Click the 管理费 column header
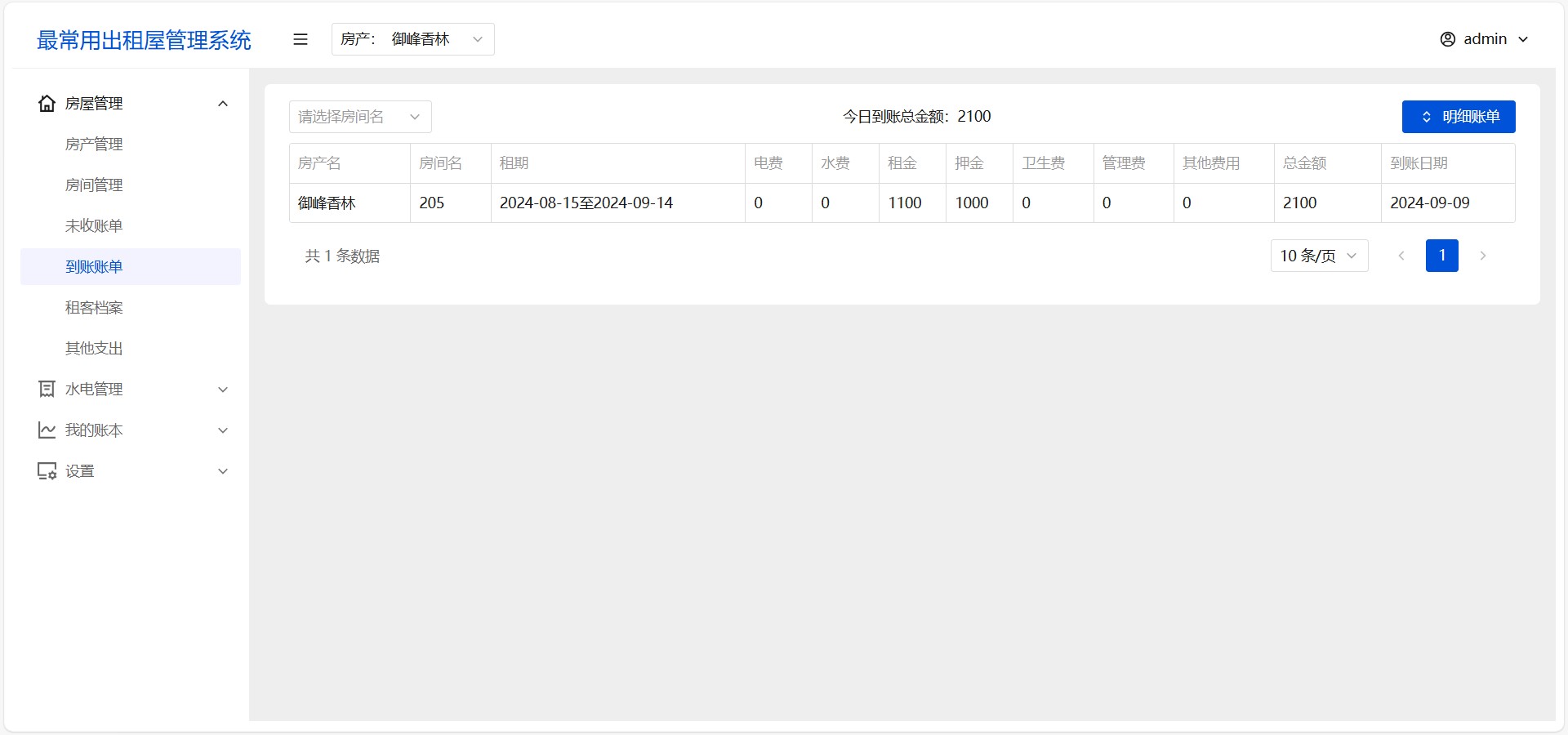 (1134, 163)
